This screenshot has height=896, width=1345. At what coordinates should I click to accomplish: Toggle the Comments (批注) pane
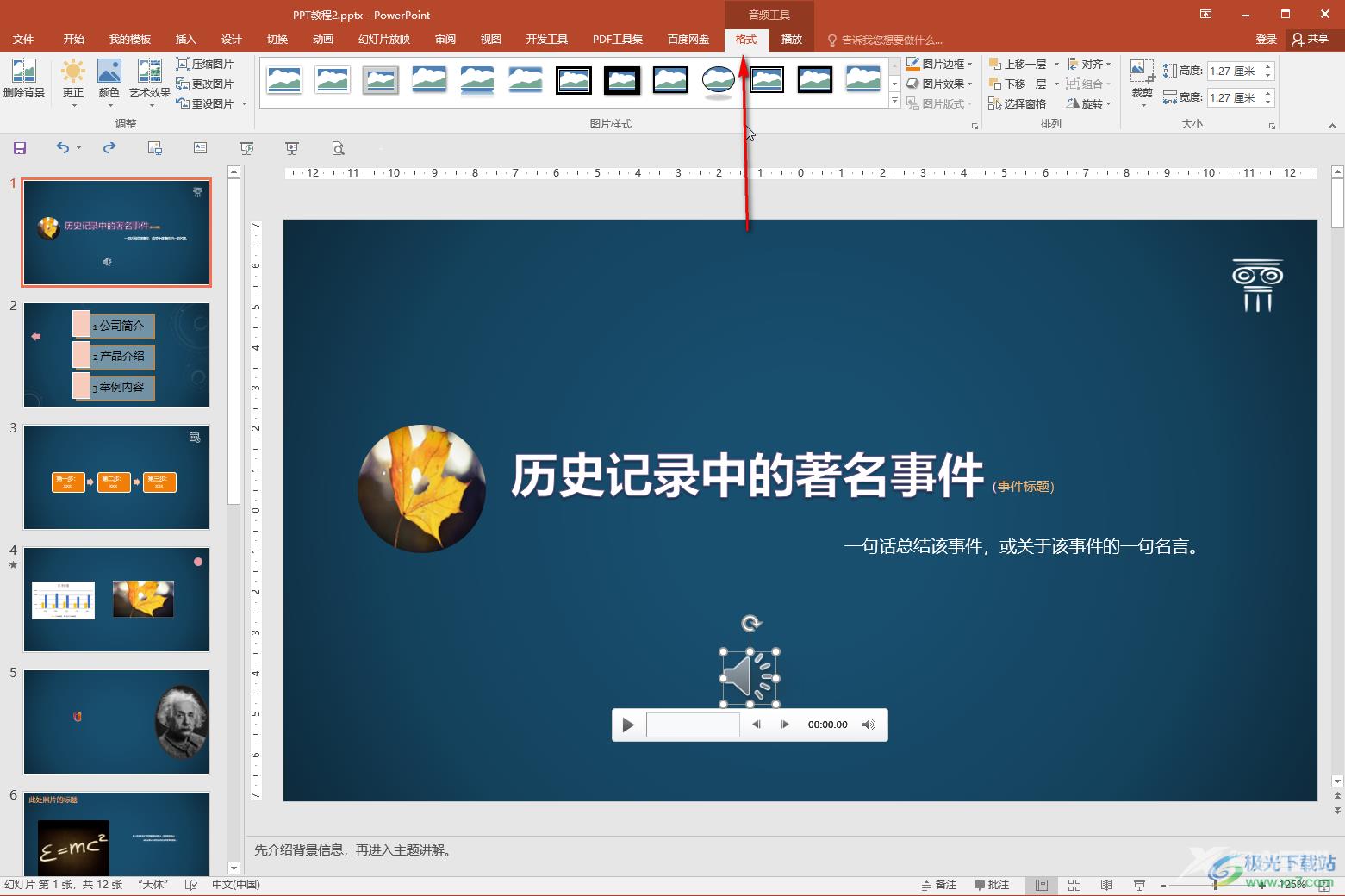point(991,885)
